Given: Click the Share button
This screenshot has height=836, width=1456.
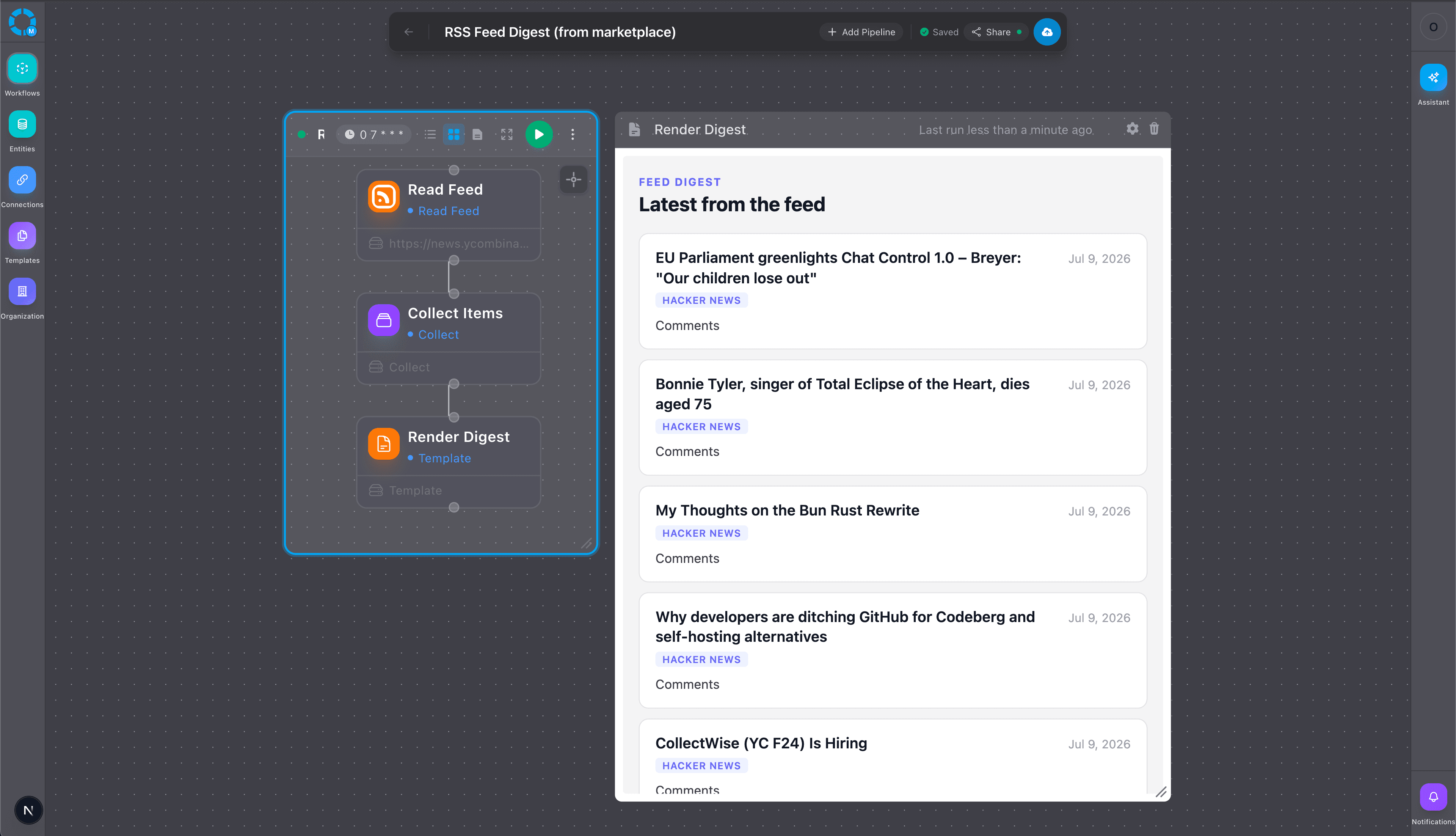Looking at the screenshot, I should pos(996,32).
